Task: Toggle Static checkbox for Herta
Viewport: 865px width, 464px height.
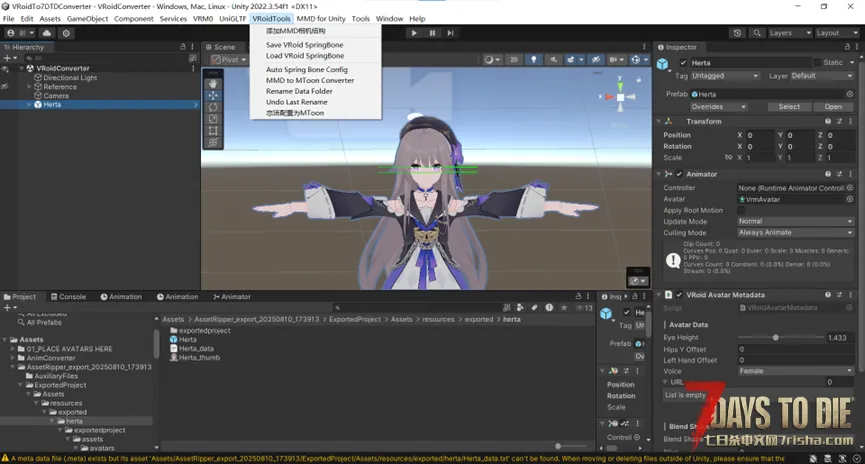Action: tap(817, 63)
